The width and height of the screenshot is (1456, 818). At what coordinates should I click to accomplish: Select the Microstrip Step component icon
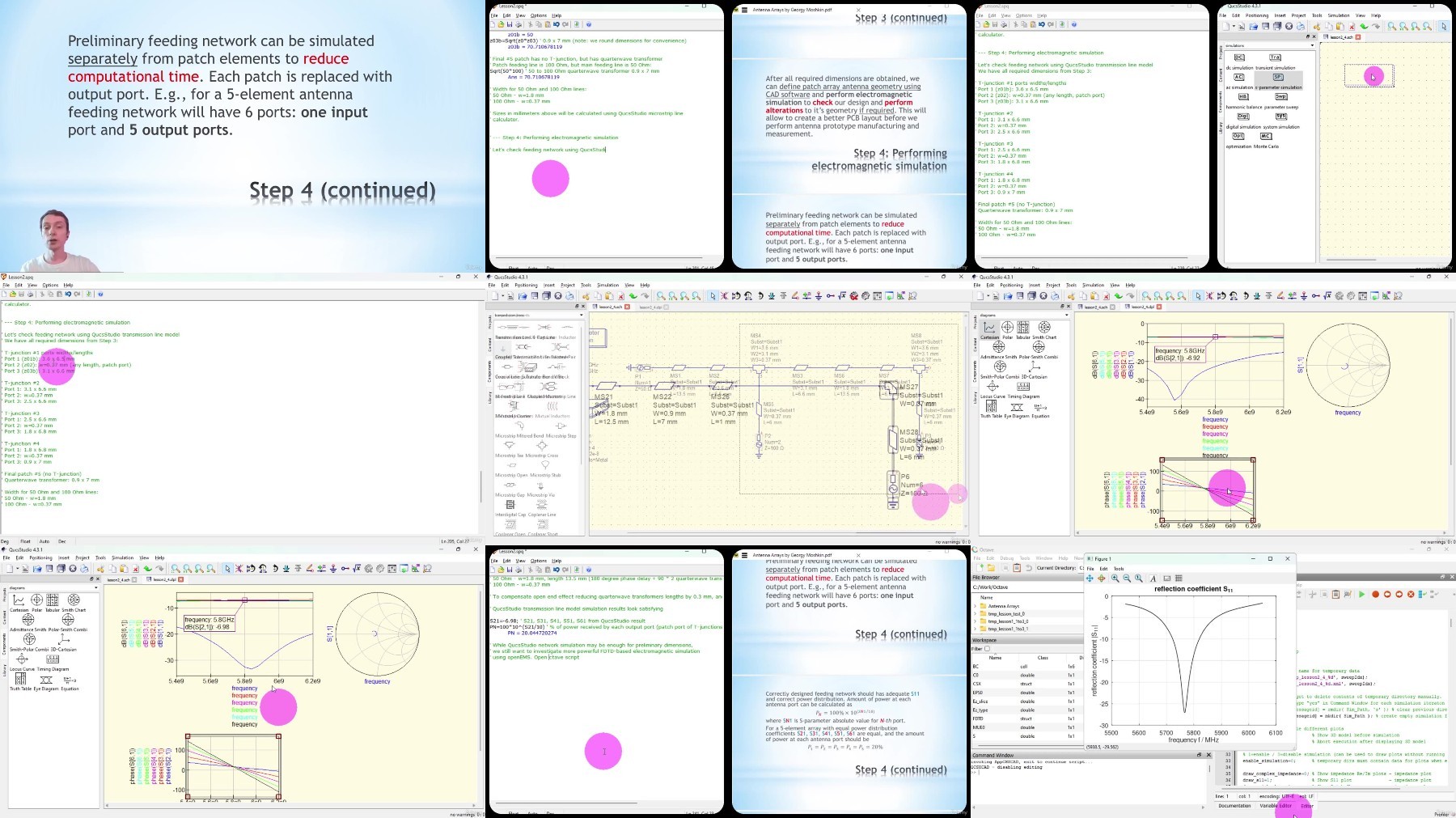click(561, 426)
